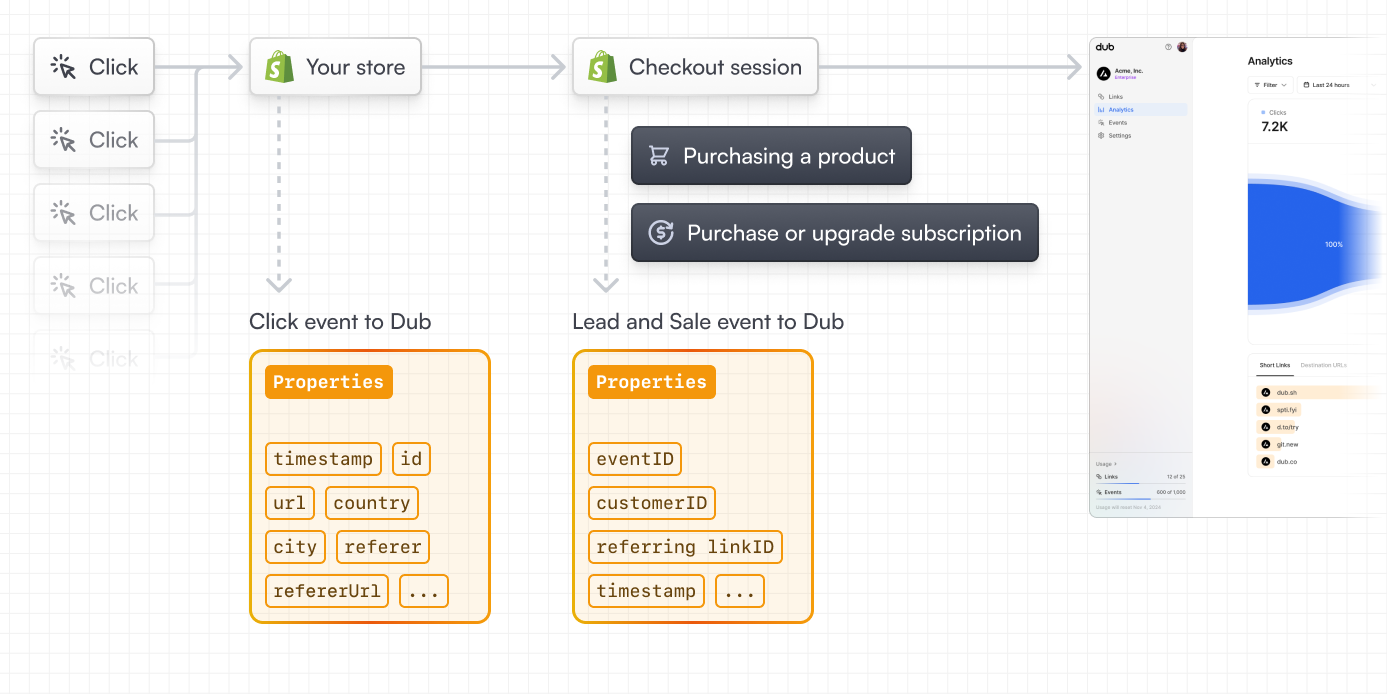
Task: Toggle the Clicks legend indicator
Action: [x=1263, y=112]
